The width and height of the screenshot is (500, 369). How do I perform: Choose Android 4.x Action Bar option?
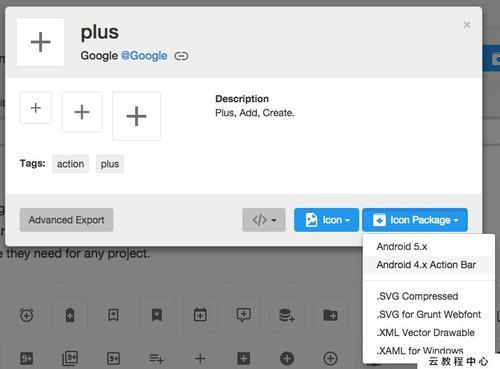click(x=426, y=265)
